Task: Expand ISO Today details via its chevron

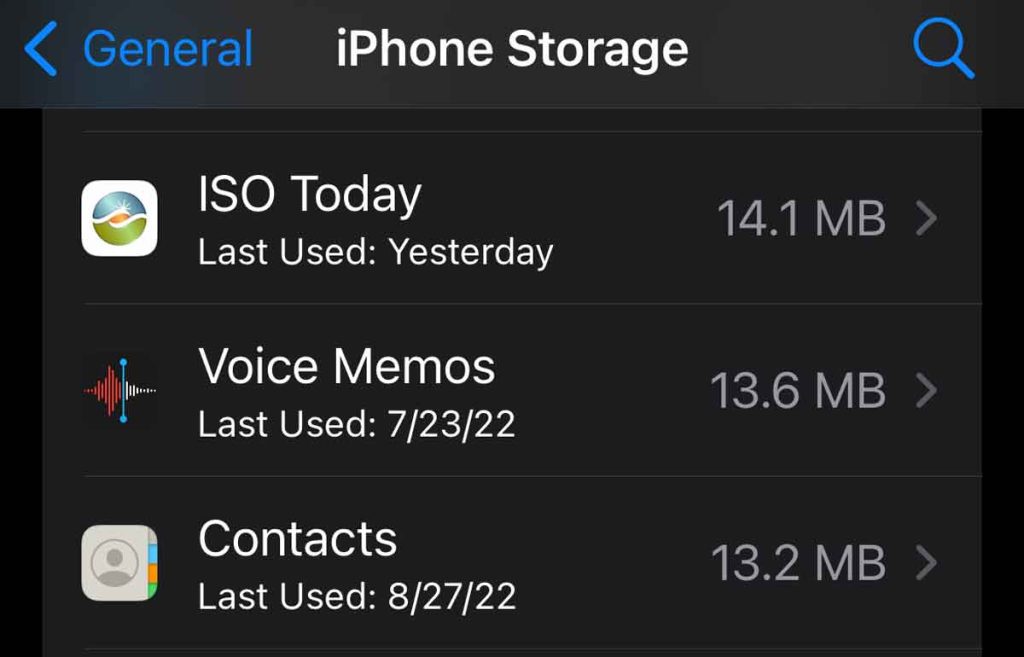Action: (927, 219)
